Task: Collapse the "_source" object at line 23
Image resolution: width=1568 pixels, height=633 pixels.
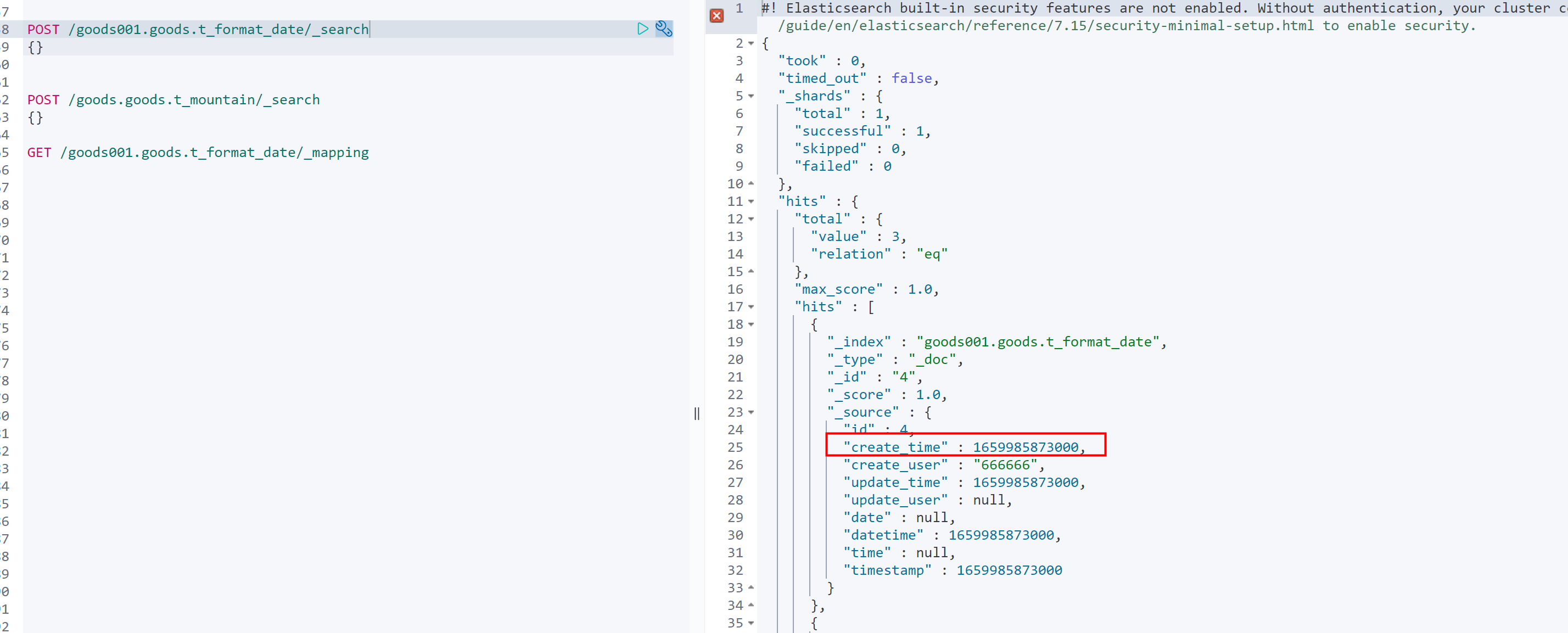Action: point(751,412)
